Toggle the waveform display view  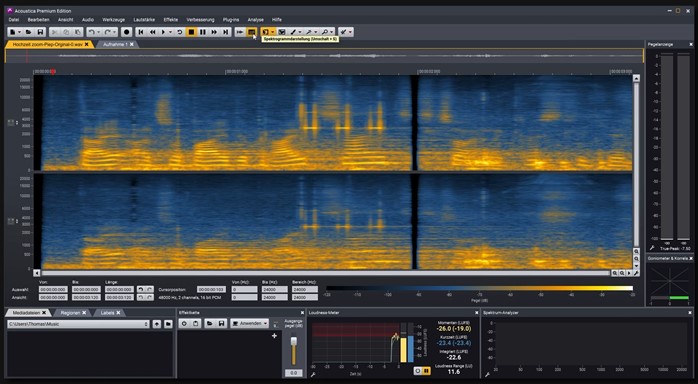point(239,32)
